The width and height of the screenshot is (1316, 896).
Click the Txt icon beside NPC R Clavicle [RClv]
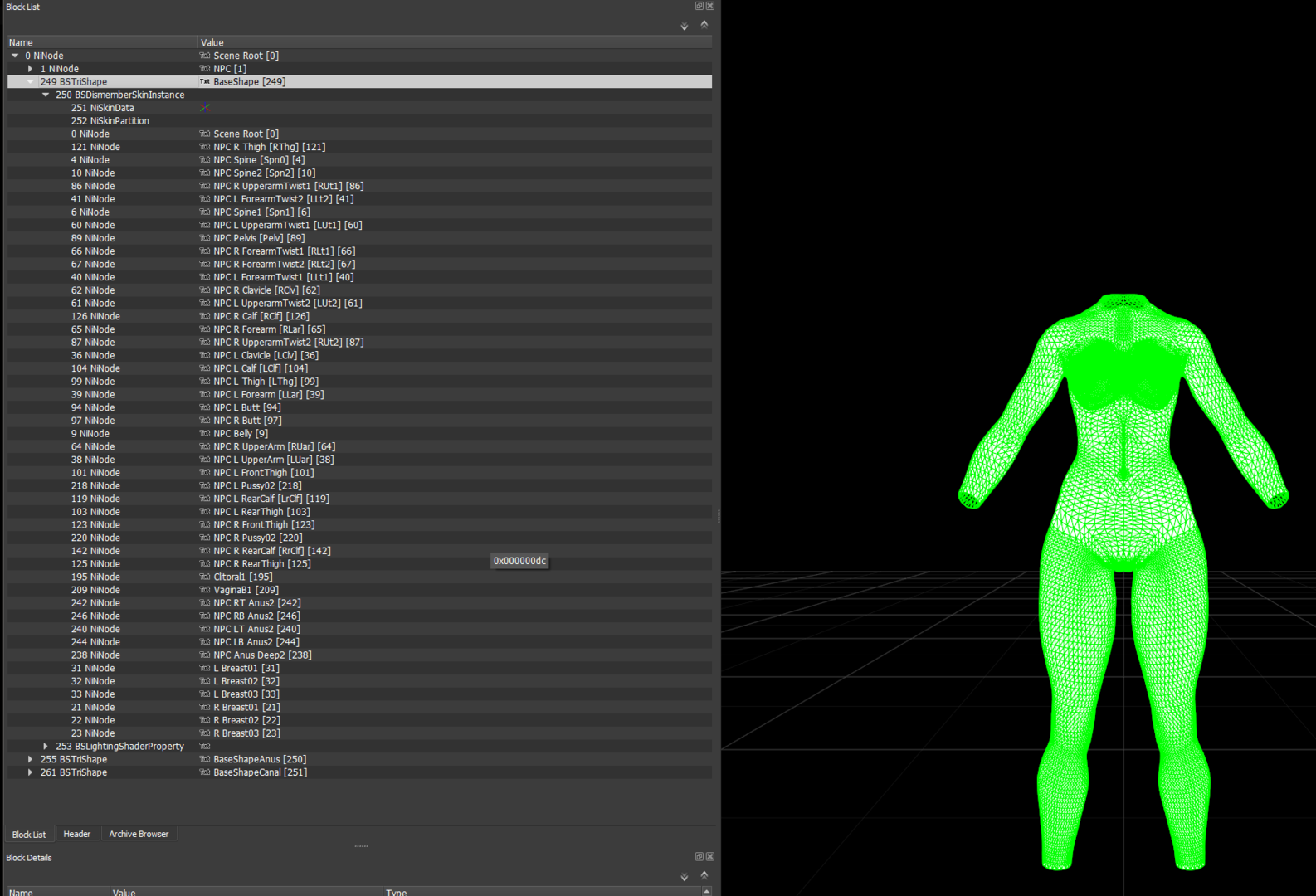205,290
